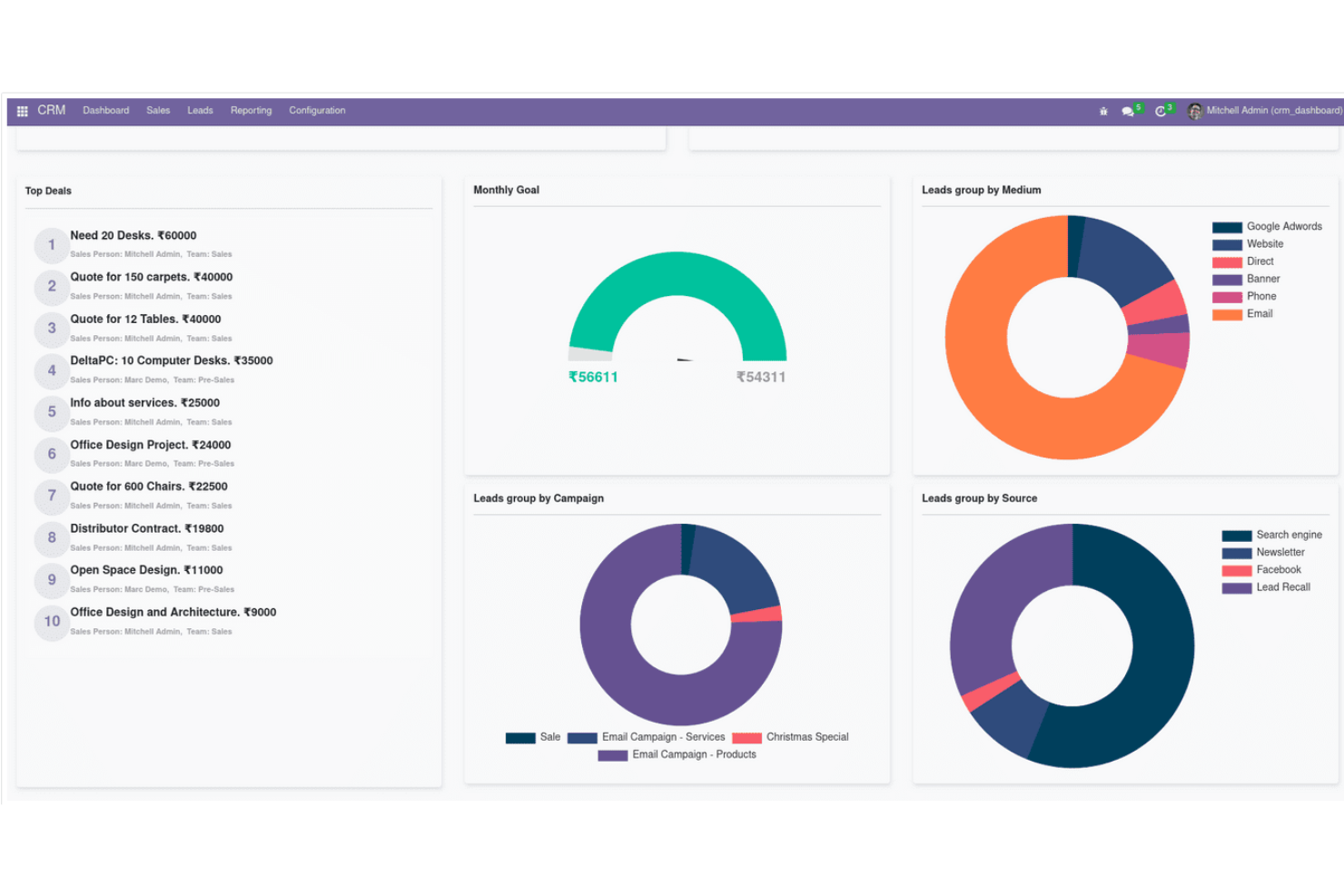Click 'Need 20 Desks. ₹60000' deal
Viewport: 1344px width, 896px height.
(x=133, y=235)
